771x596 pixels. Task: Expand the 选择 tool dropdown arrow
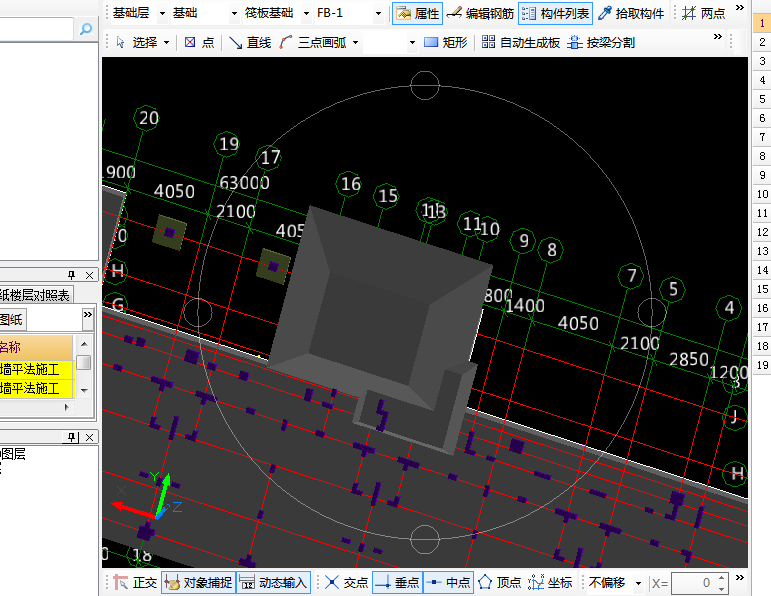[x=166, y=43]
